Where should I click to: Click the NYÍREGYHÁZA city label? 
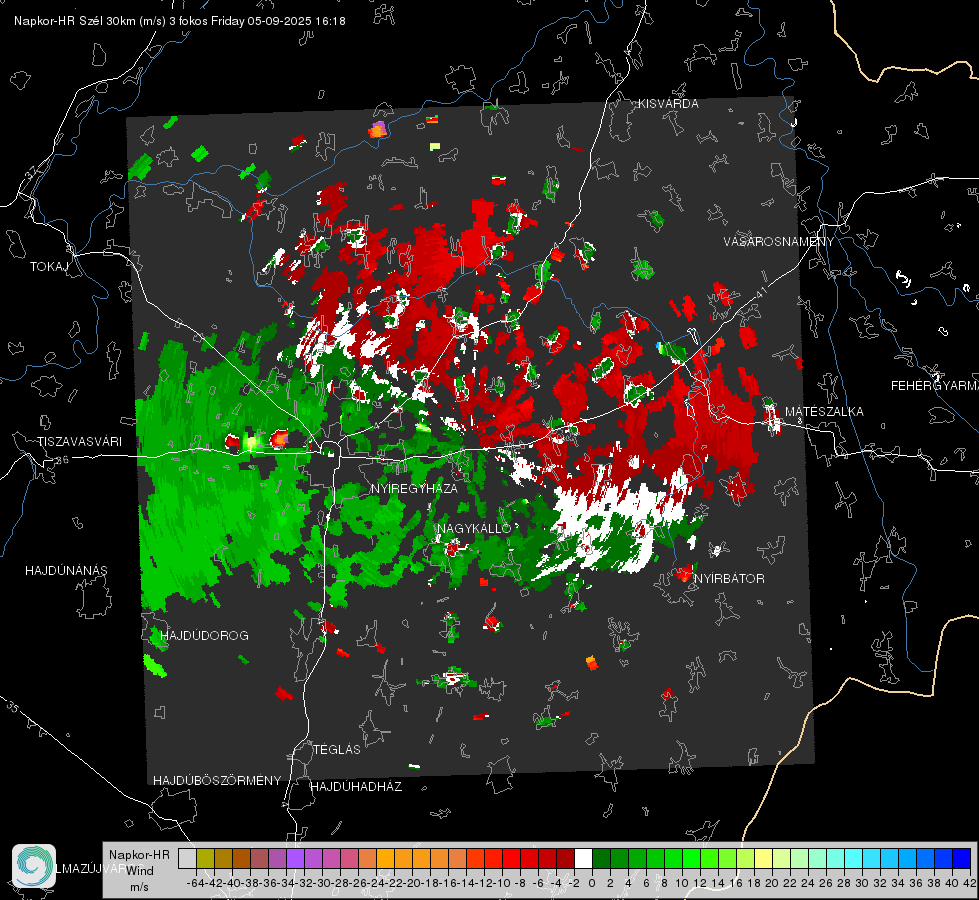pos(414,488)
